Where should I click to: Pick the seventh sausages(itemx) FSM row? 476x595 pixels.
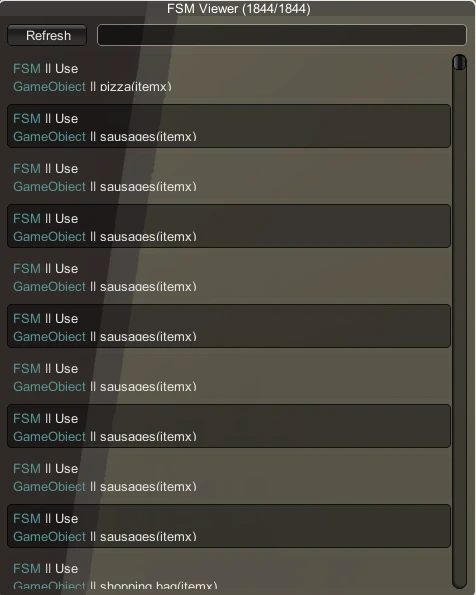click(229, 426)
